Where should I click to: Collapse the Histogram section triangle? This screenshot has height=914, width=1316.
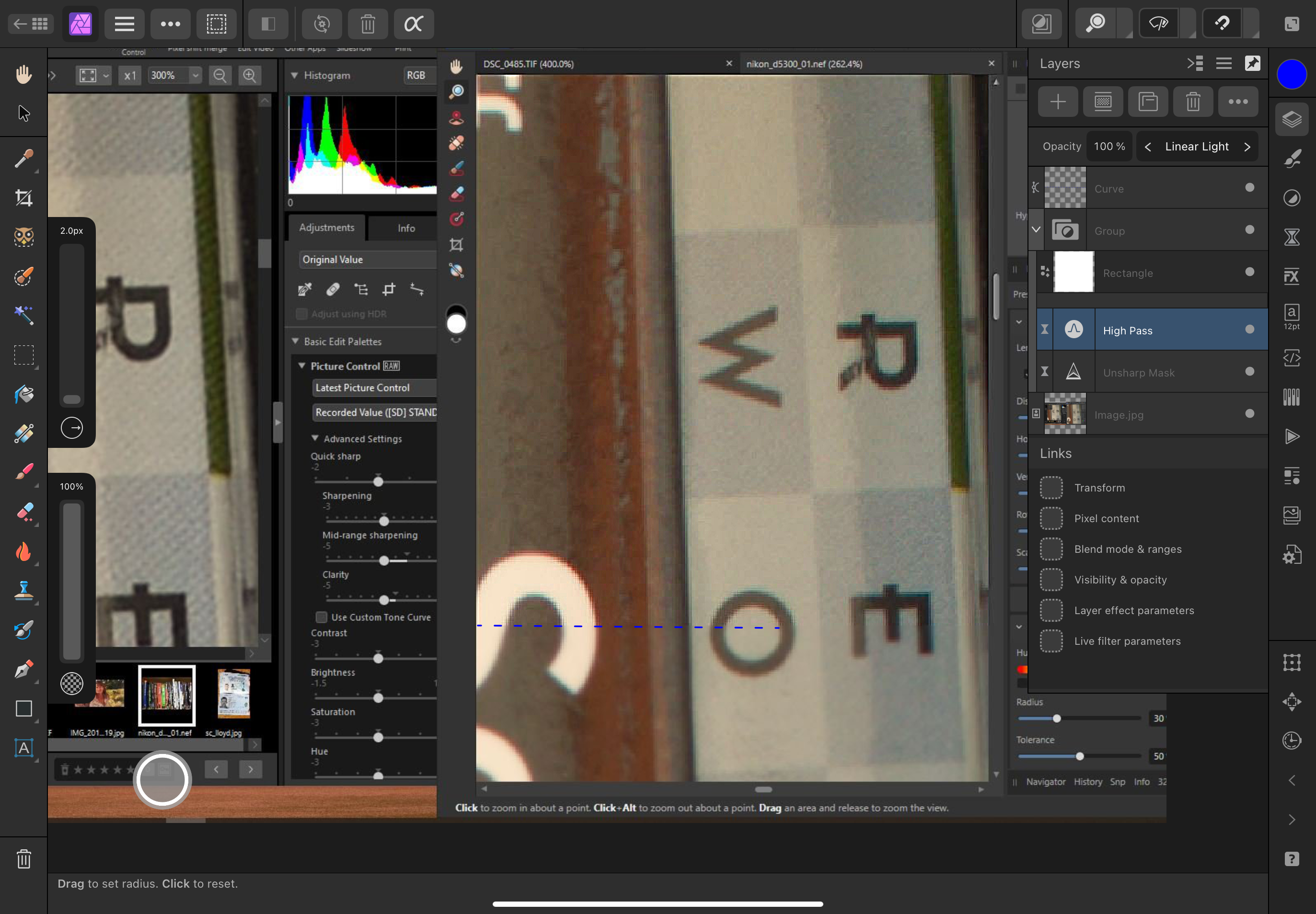click(294, 75)
